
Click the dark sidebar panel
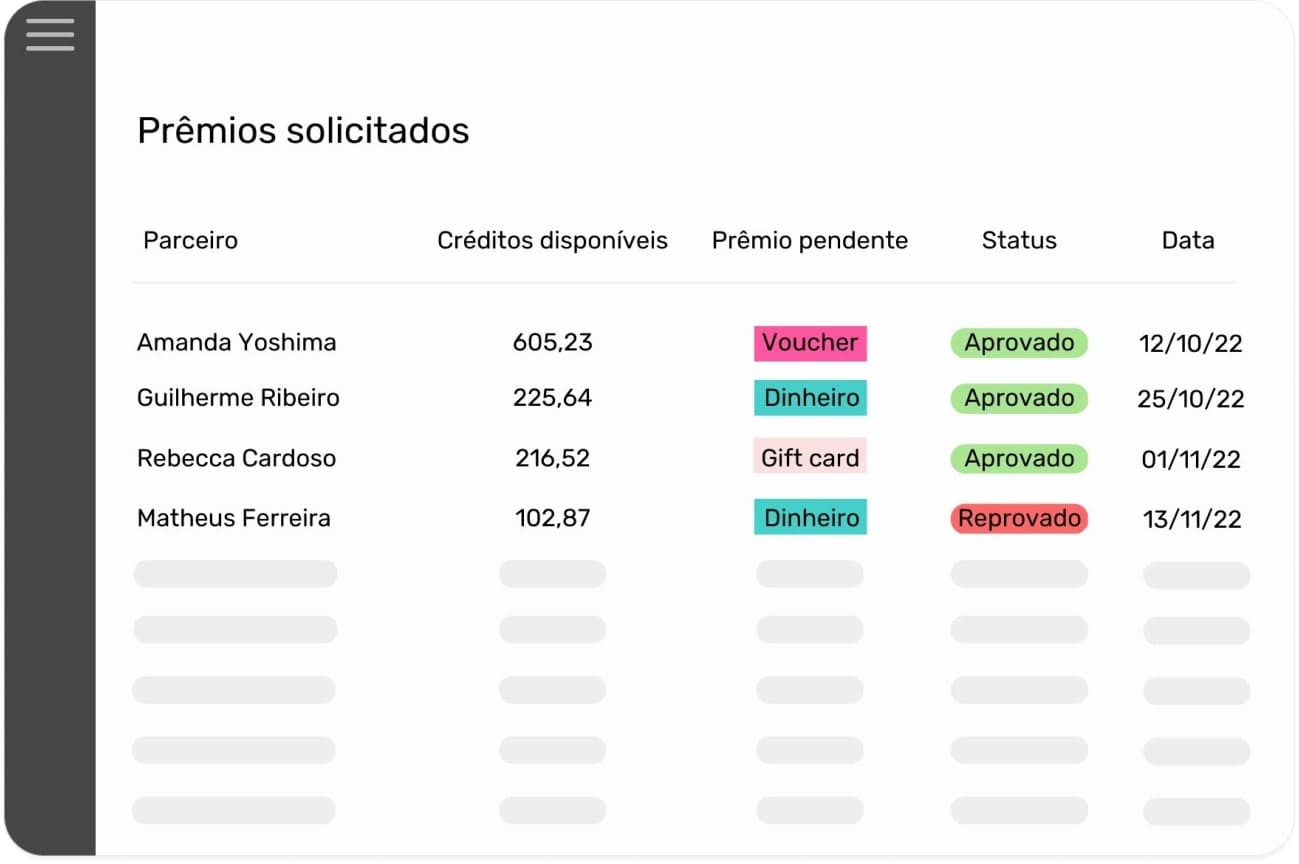49,450
